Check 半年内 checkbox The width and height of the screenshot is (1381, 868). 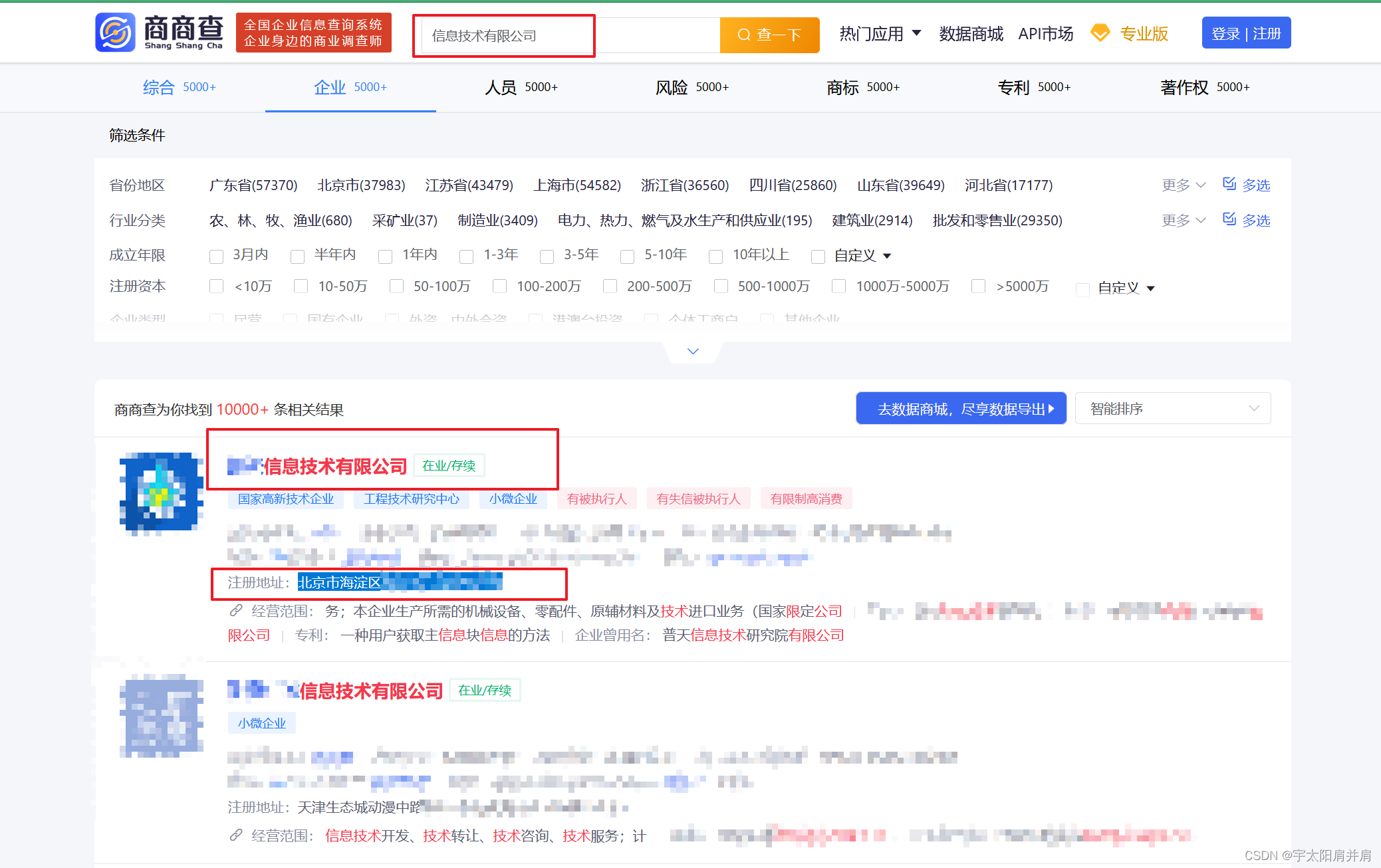coord(297,256)
